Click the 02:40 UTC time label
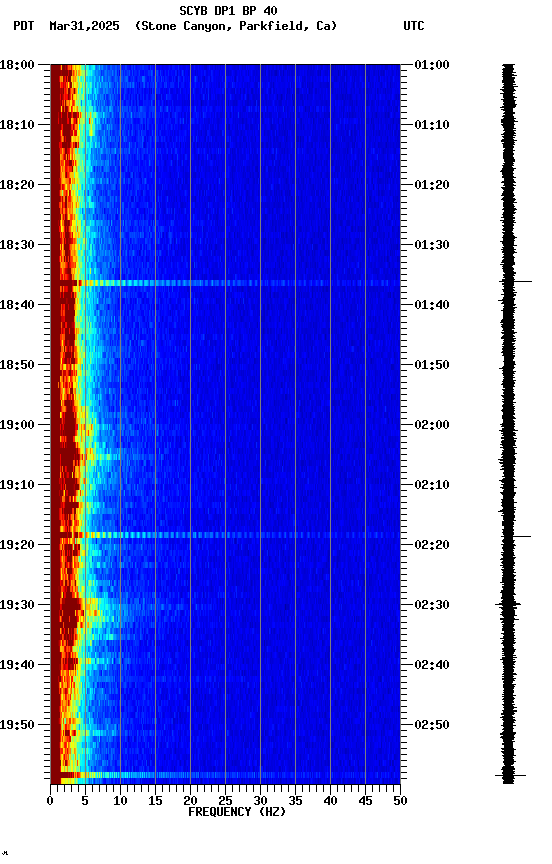 click(432, 665)
